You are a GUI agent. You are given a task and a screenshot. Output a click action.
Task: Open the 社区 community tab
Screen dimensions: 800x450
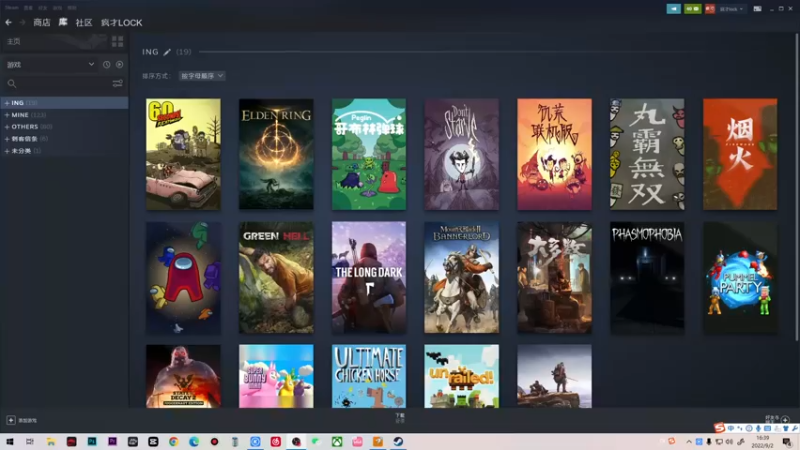click(84, 22)
